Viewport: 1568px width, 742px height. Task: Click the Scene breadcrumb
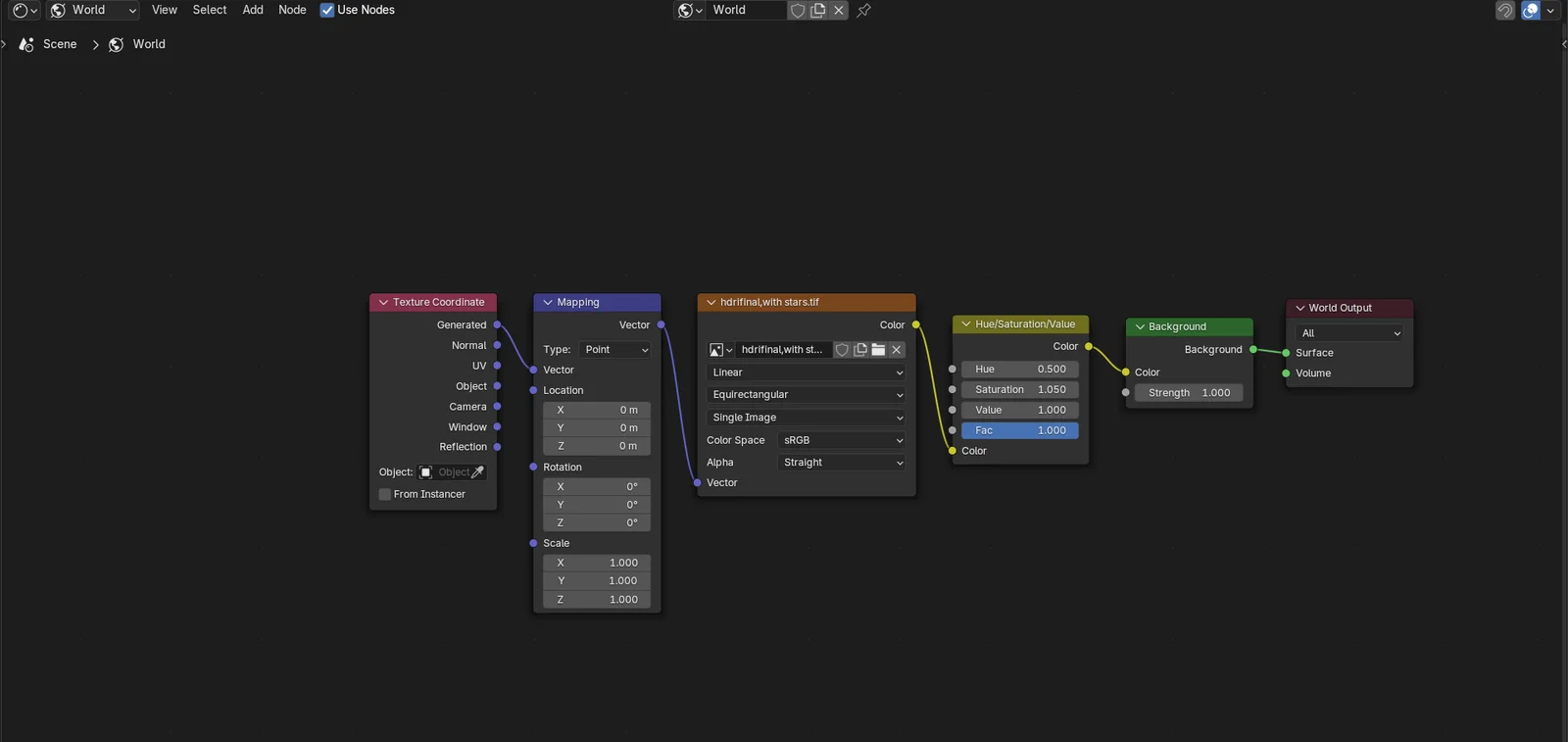click(59, 44)
